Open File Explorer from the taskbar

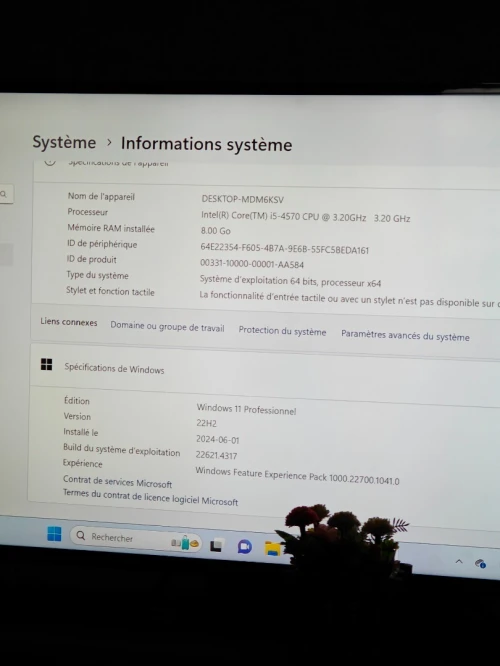272,548
